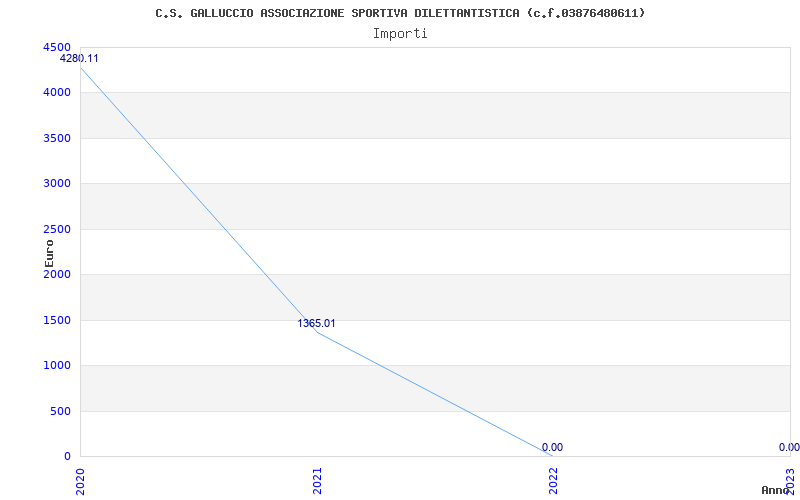Click the 4500 y-axis tick label

(x=56, y=47)
